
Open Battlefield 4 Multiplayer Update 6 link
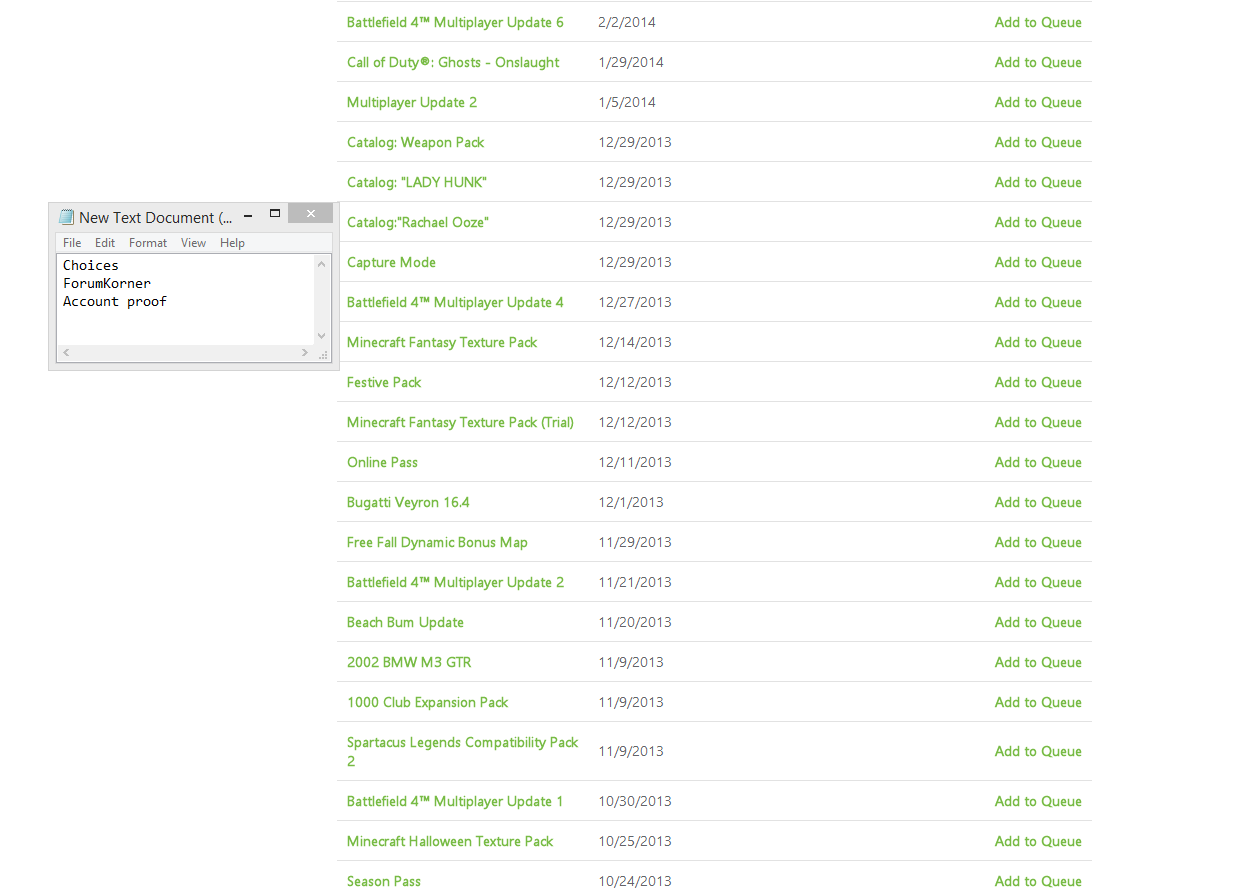tap(455, 22)
